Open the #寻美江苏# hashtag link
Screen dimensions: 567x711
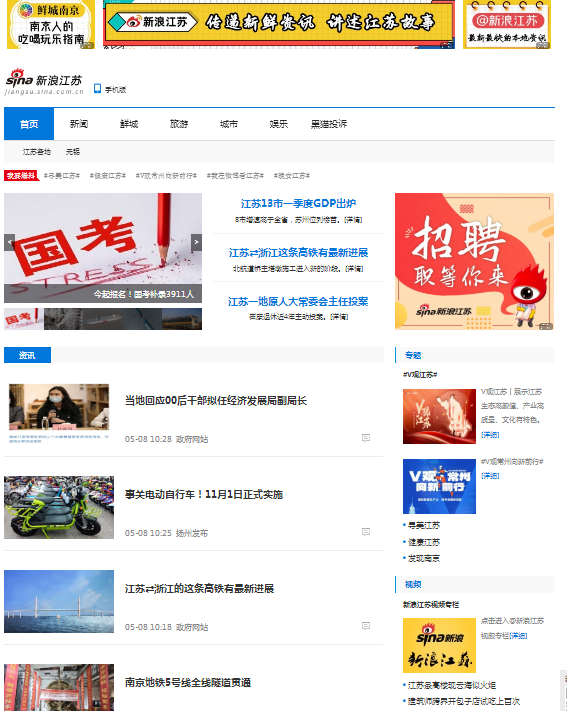pos(62,175)
